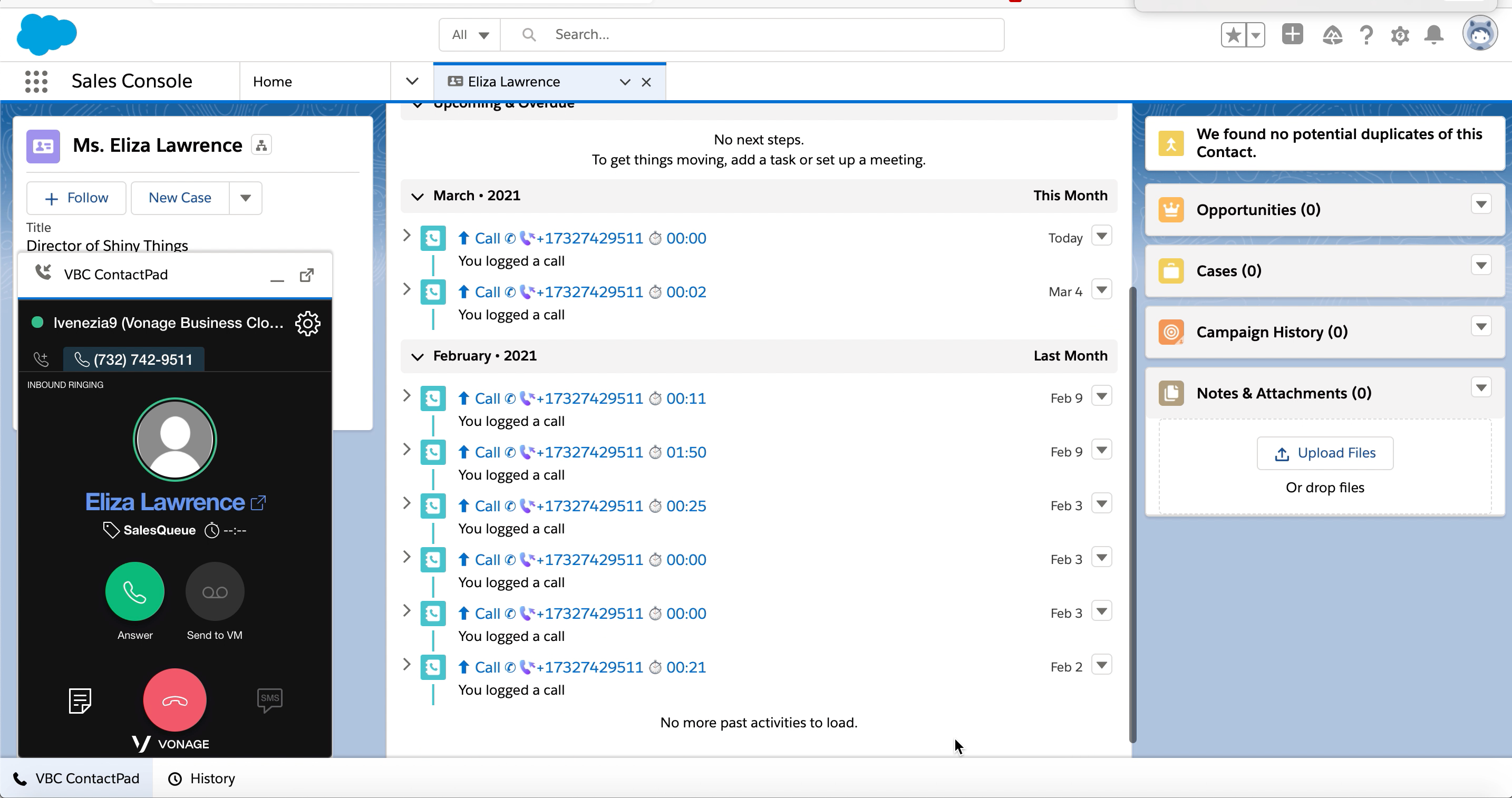Click the Salesforce notifications bell
This screenshot has height=798, width=1512.
1434,35
